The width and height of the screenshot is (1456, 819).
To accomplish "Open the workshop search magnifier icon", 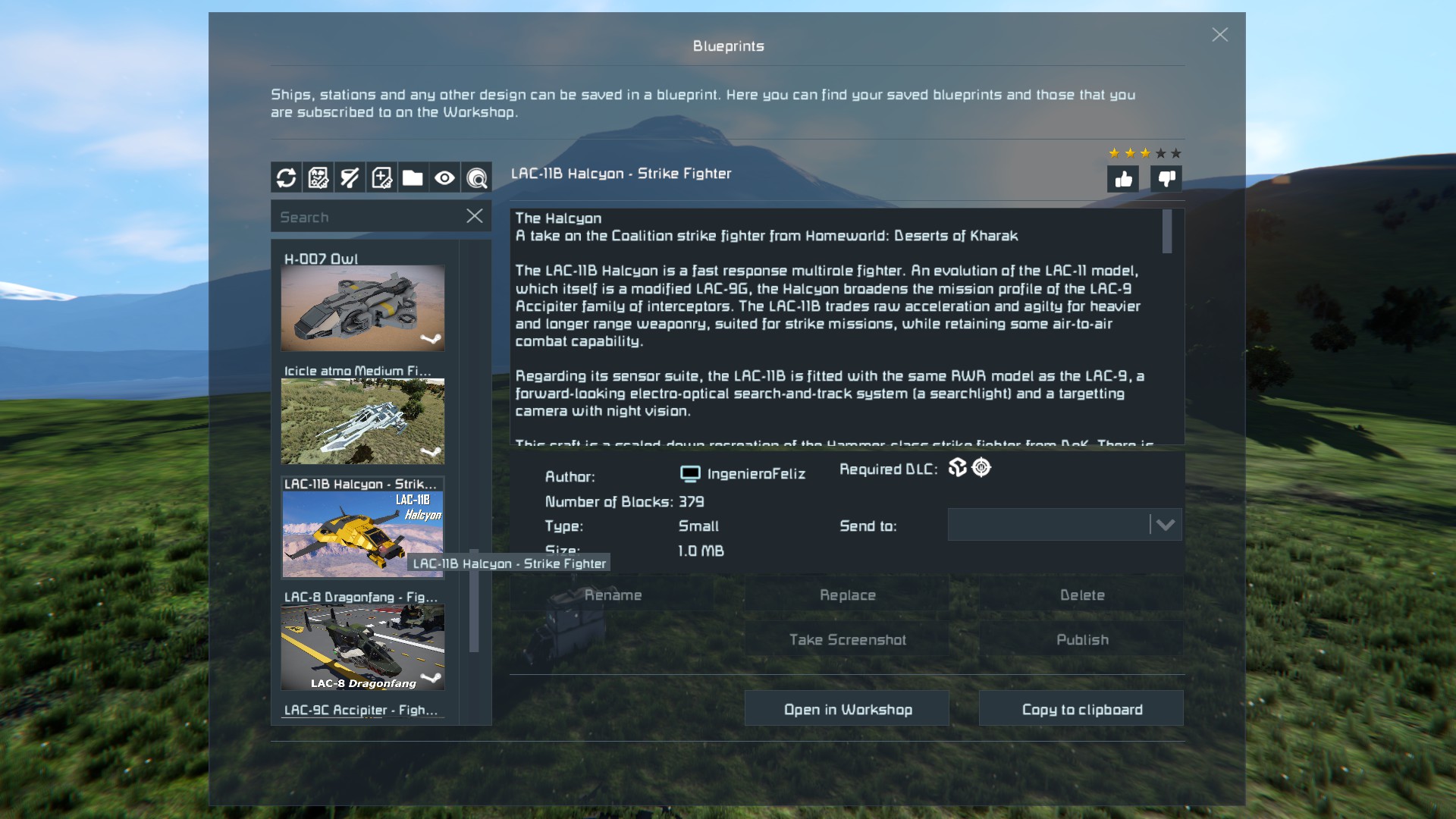I will (x=476, y=177).
